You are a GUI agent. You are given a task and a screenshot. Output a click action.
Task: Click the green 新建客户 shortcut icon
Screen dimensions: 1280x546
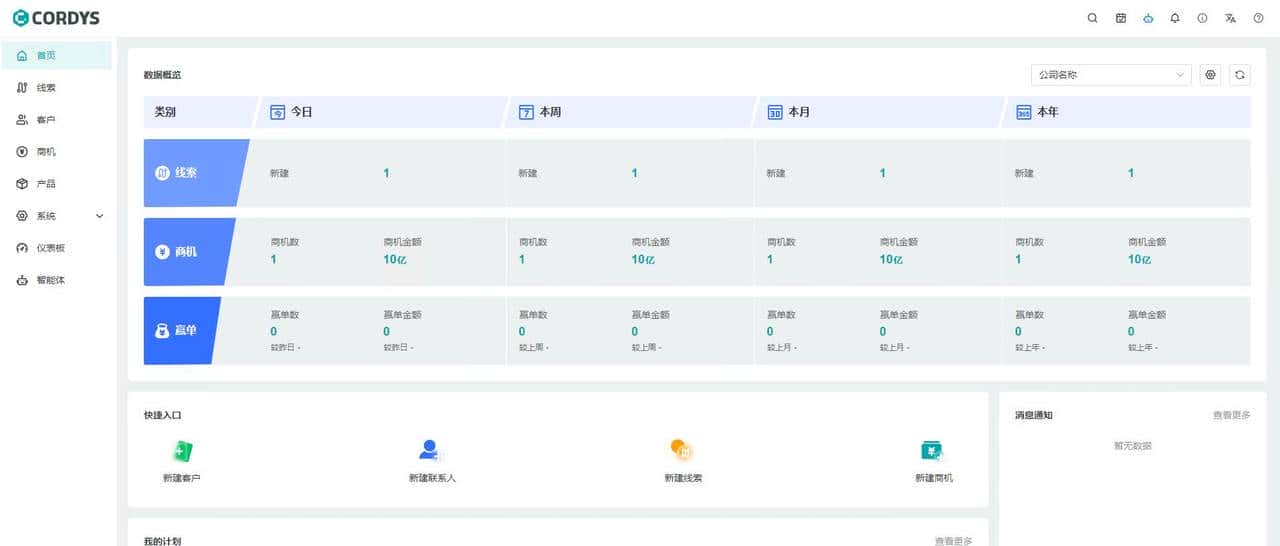pyautogui.click(x=182, y=451)
